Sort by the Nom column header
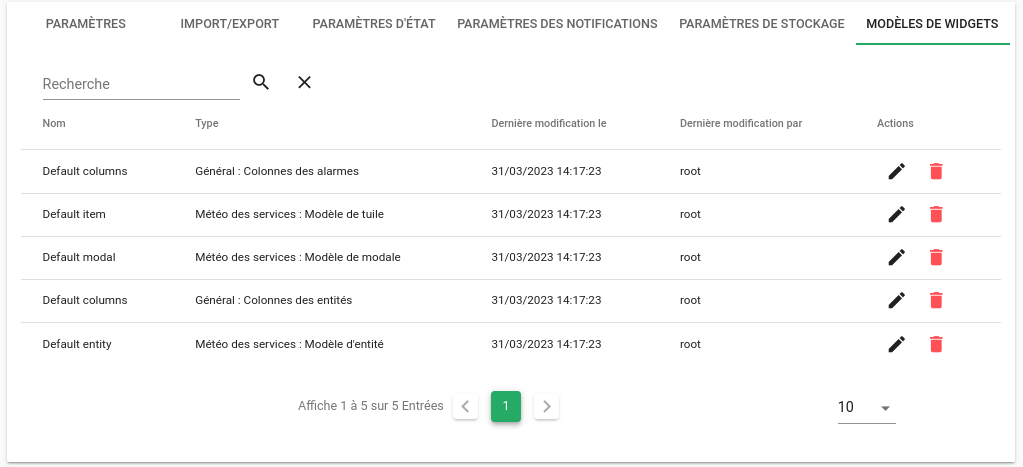Screen dimensions: 1023x467 tap(54, 124)
